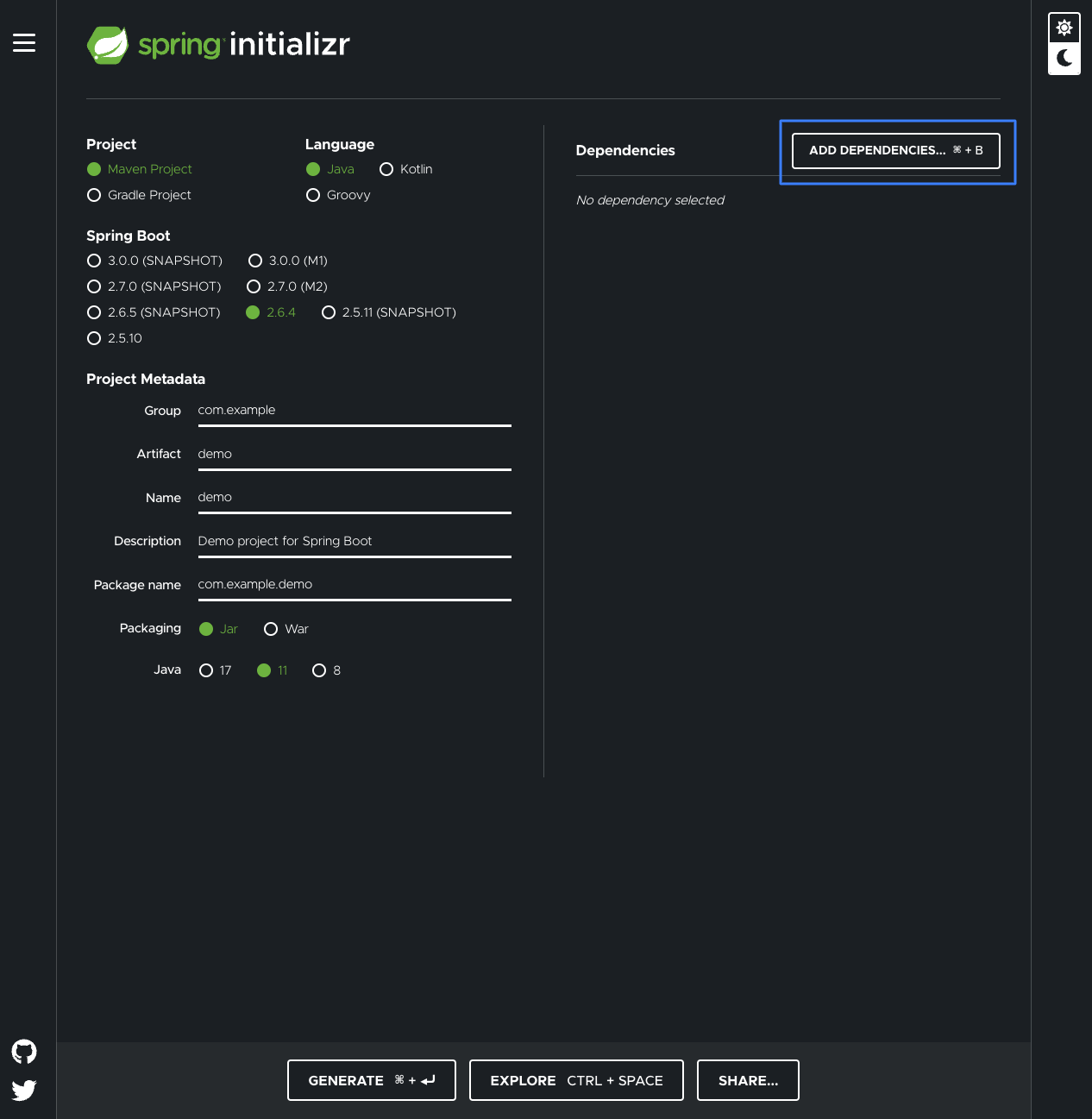1092x1119 pixels.
Task: Click the Spring Boot heading
Action: click(x=129, y=236)
